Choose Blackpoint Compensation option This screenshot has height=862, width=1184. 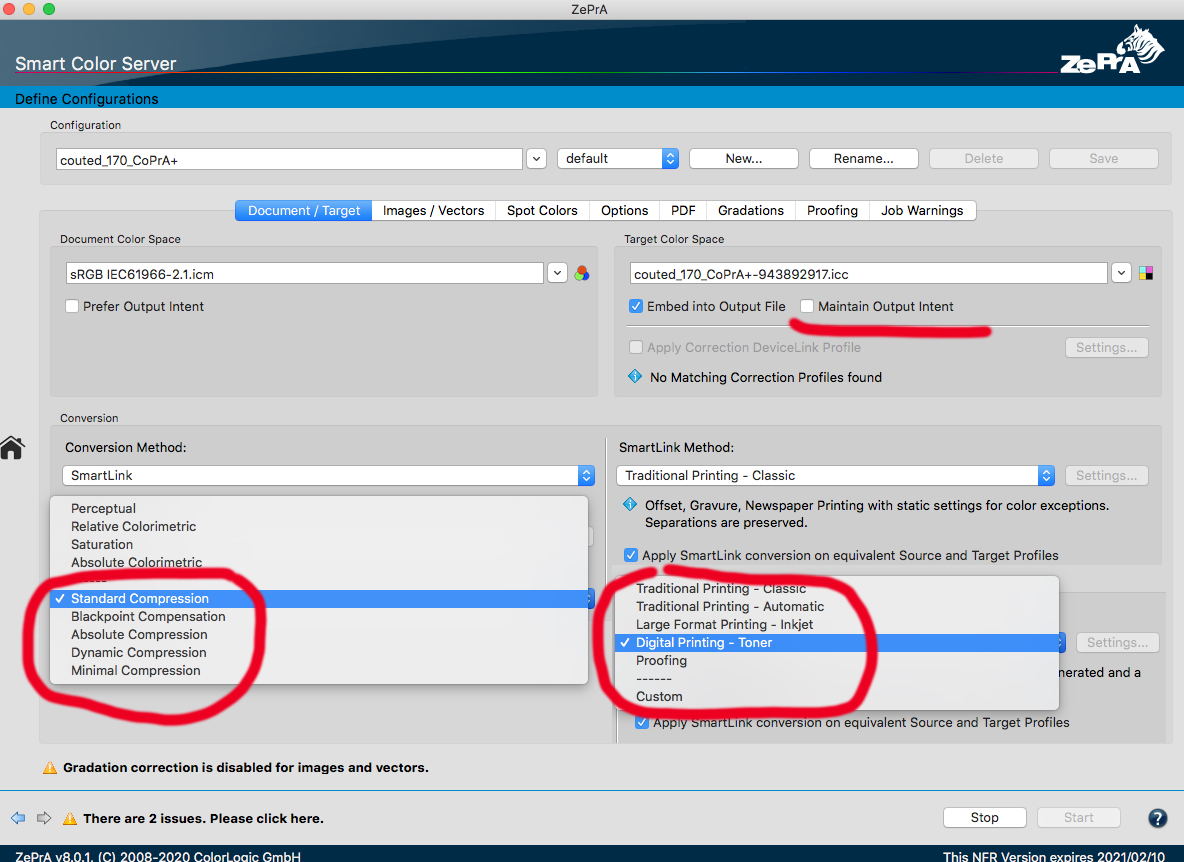pos(319,617)
